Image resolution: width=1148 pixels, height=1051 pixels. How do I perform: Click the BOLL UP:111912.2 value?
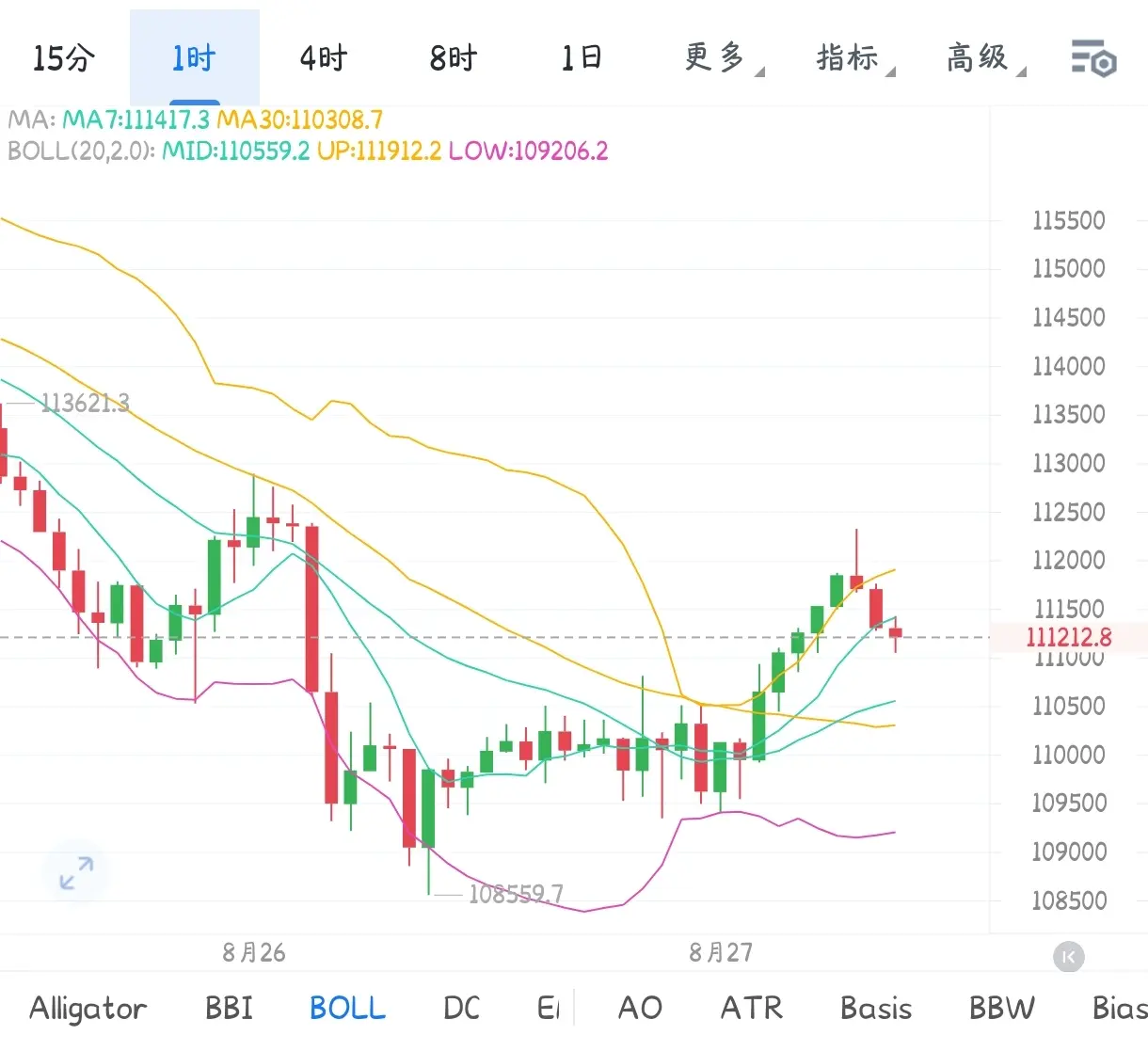[x=378, y=151]
